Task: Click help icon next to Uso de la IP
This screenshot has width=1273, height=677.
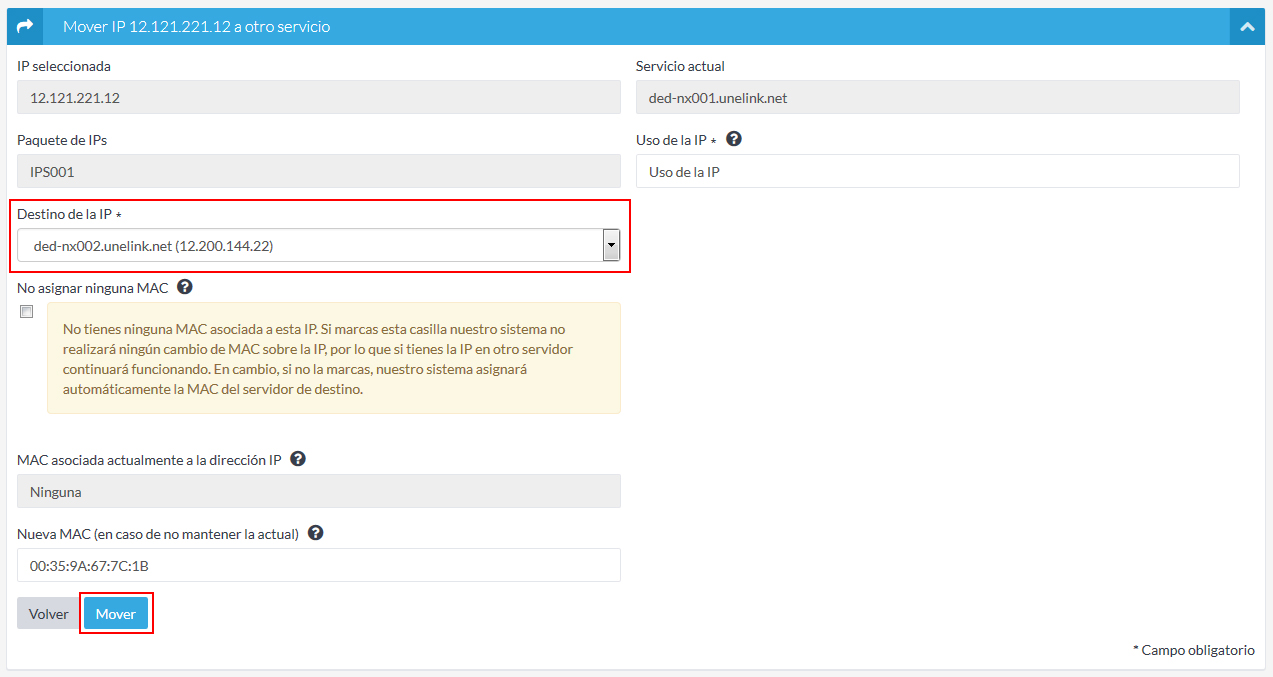Action: (733, 140)
